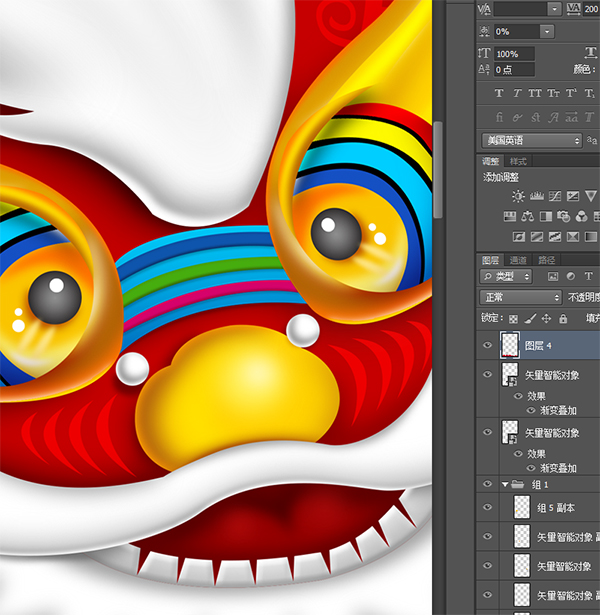
Task: Add an Invert adjustment
Action: point(518,237)
